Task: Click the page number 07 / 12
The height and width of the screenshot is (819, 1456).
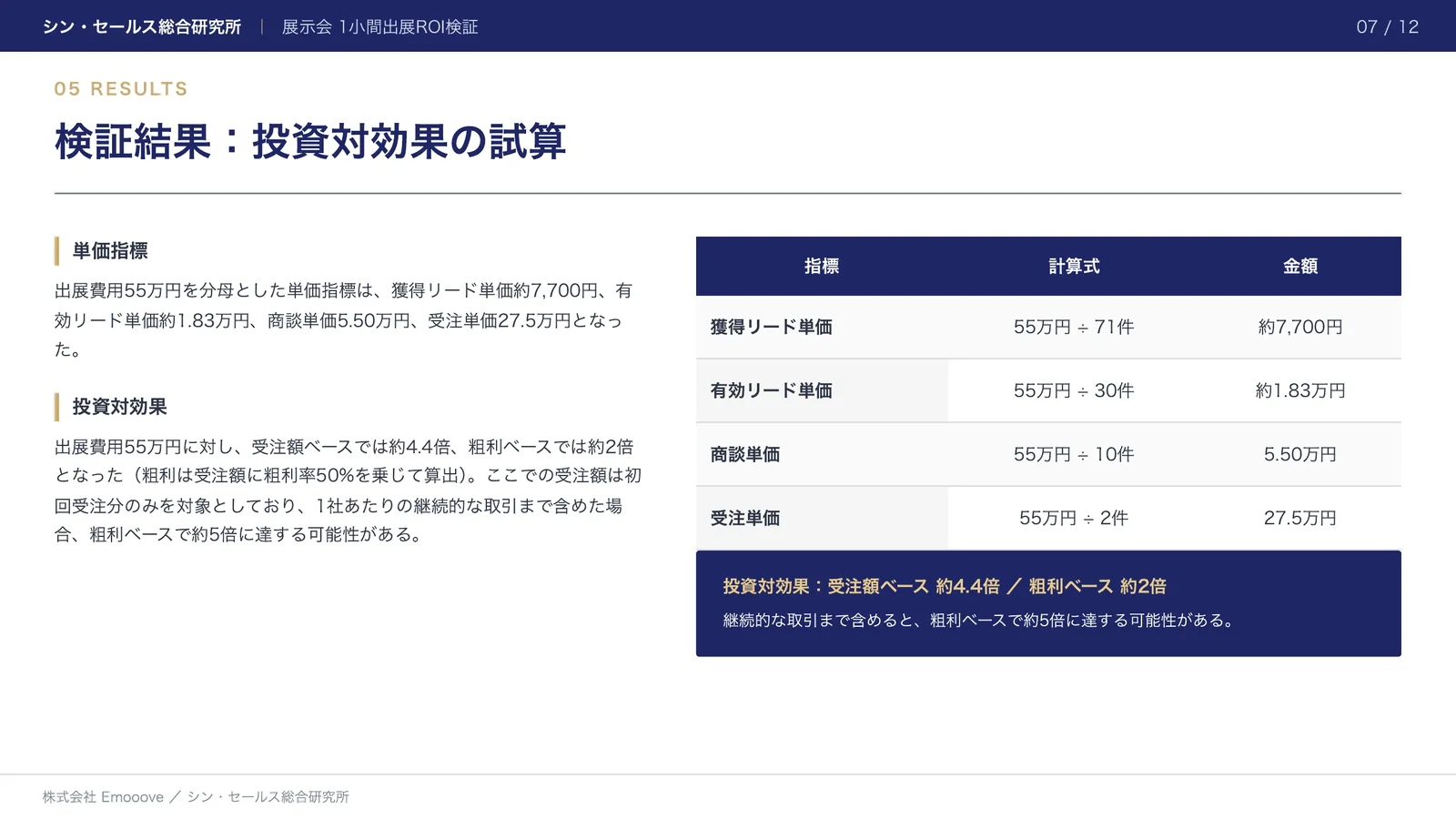Action: (x=1387, y=26)
